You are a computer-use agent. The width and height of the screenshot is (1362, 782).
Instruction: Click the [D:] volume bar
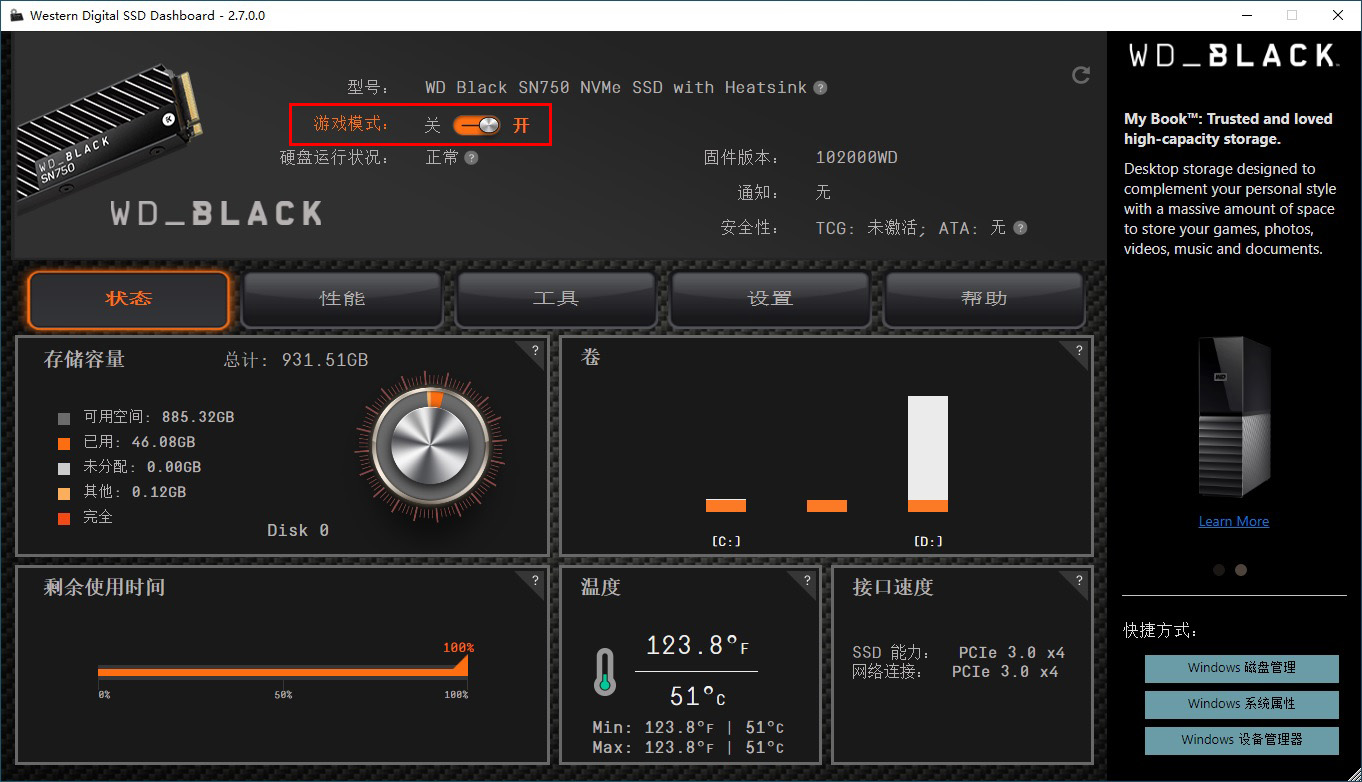[928, 454]
